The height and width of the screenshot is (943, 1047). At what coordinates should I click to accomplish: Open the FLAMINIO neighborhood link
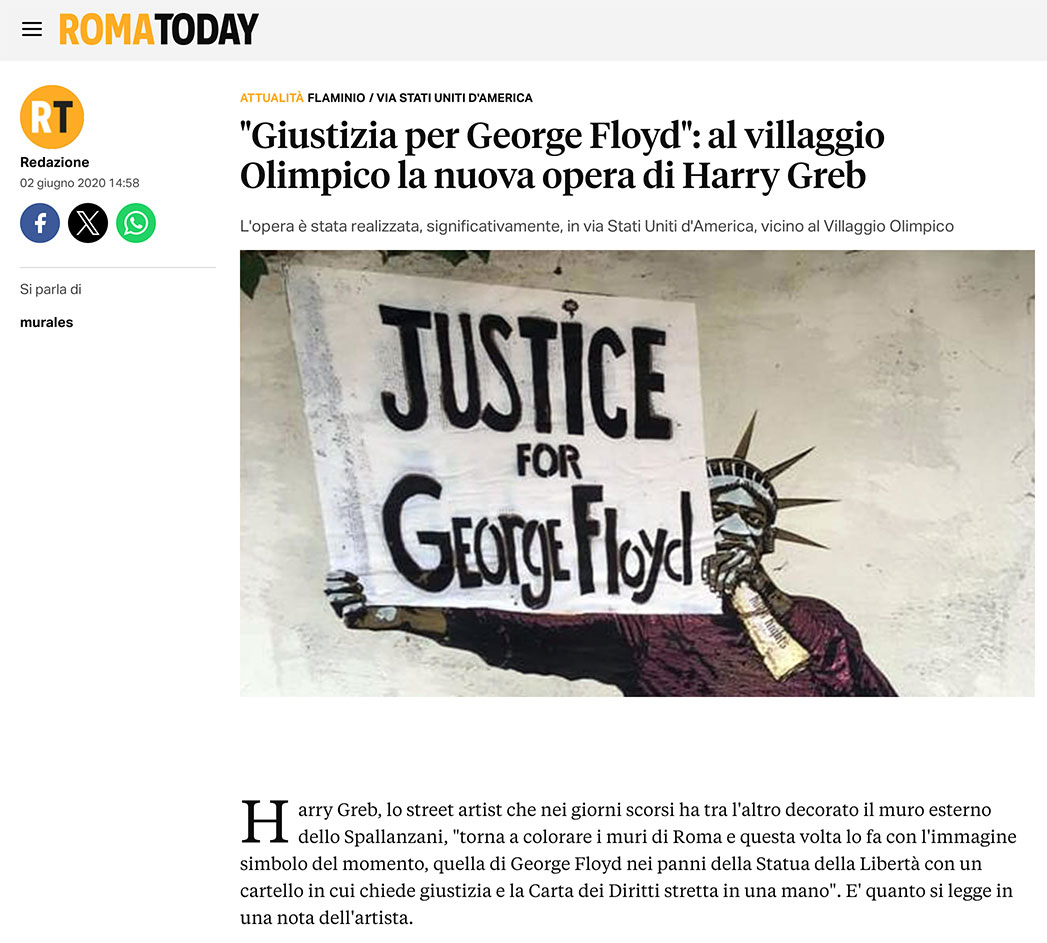[x=336, y=98]
